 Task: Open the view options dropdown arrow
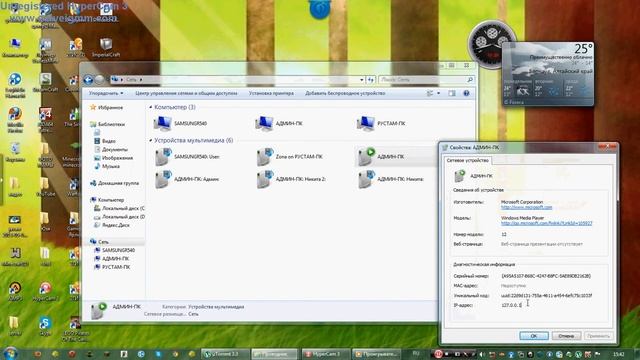coord(438,93)
